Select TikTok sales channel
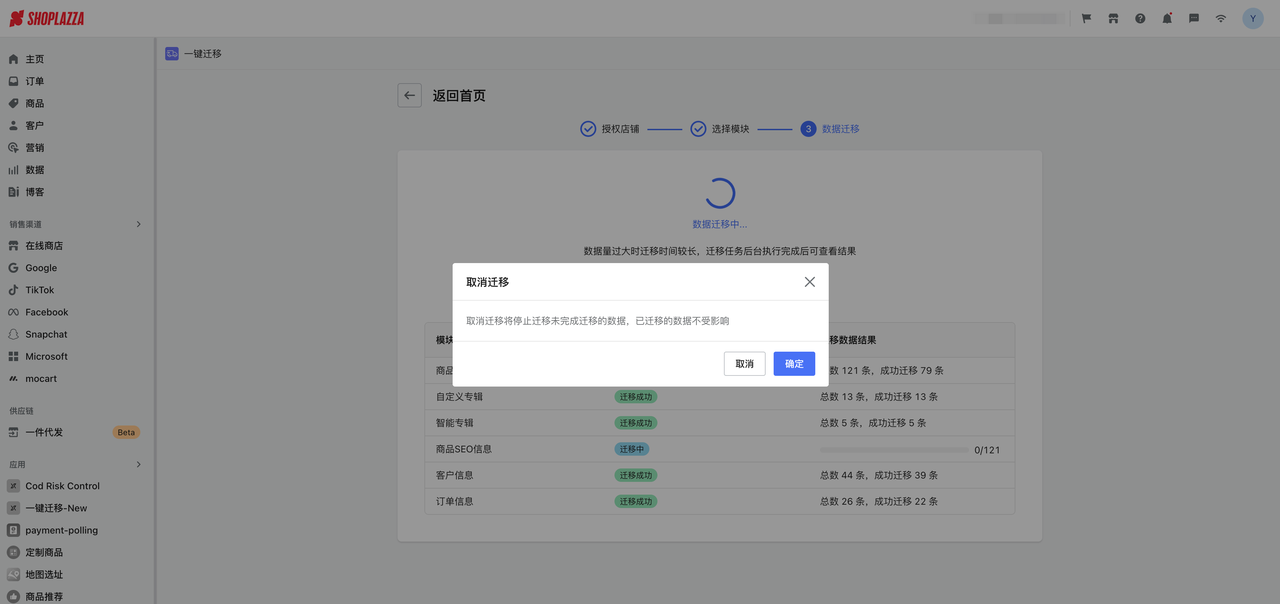The image size is (1280, 604). click(40, 290)
